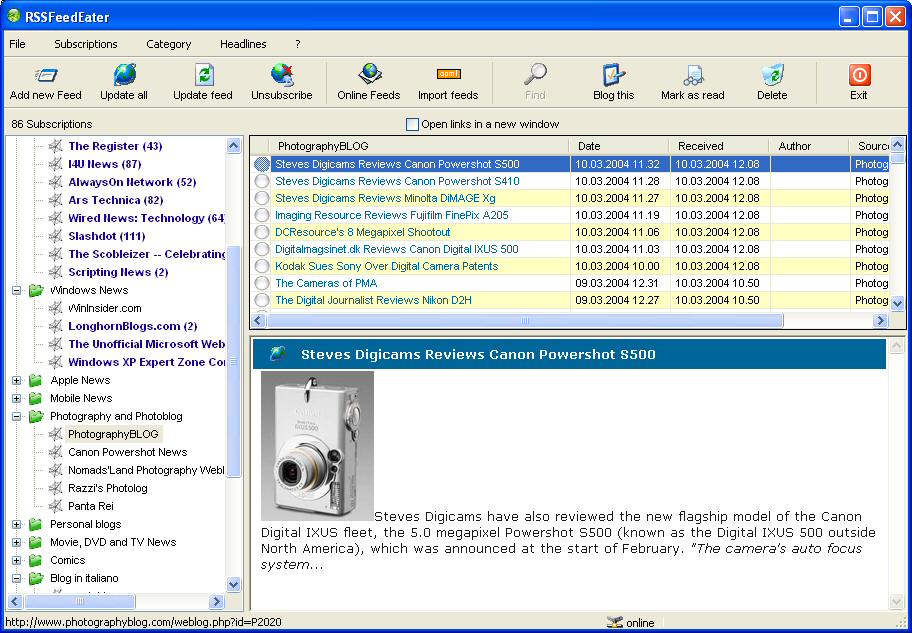Click the feed icon beside WinInsider.com
The height and width of the screenshot is (633, 912).
[55, 308]
